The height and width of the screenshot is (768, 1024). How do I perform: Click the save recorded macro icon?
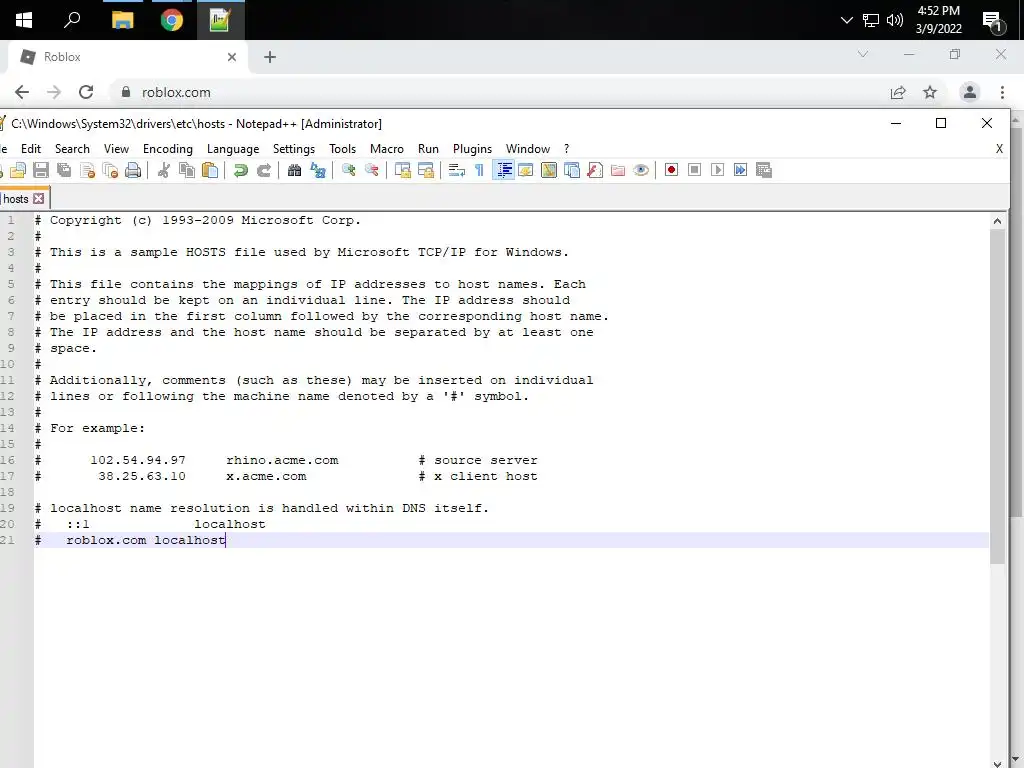(x=763, y=170)
